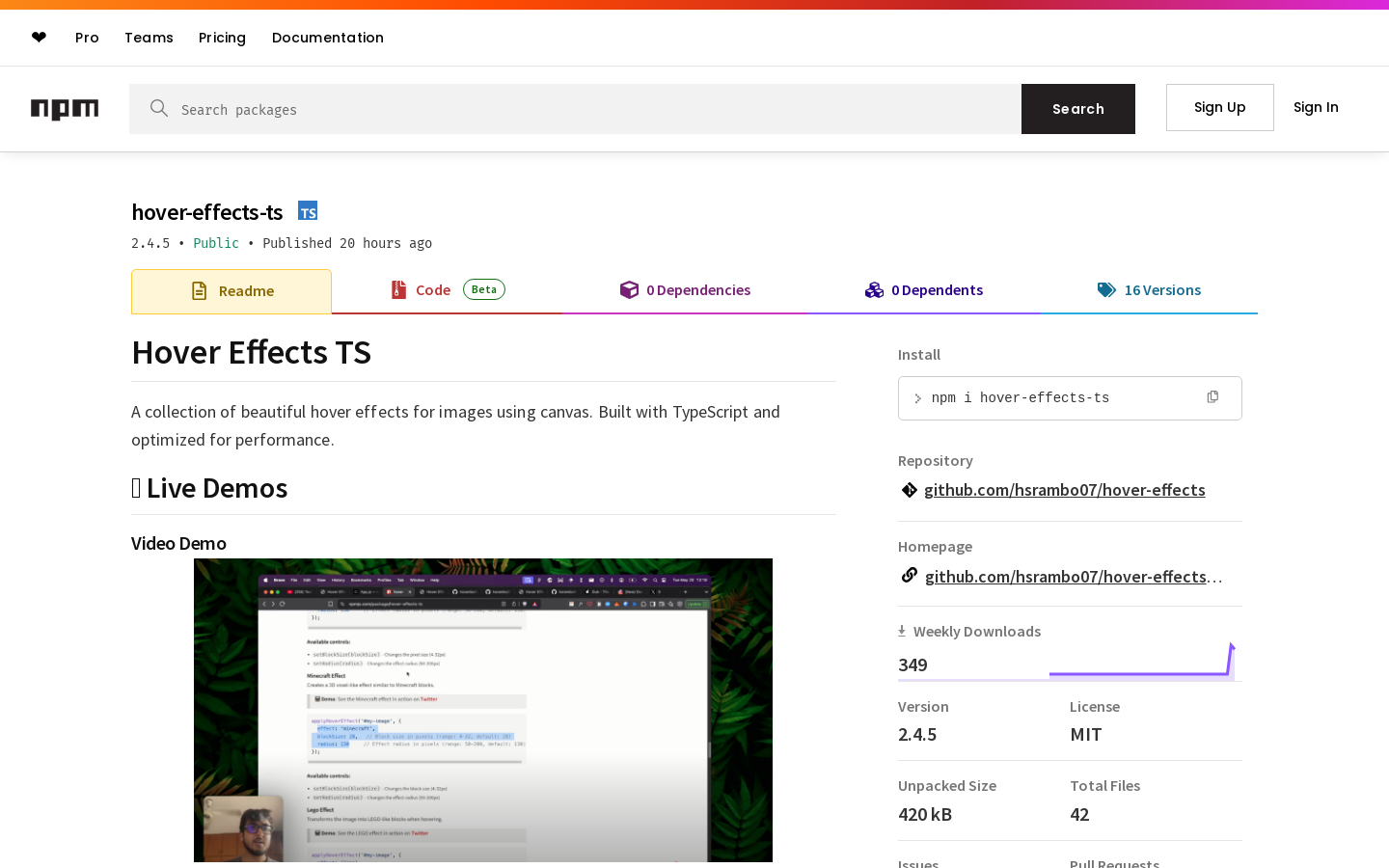Click the homepage chain link icon
The image size is (1389, 868).
[909, 576]
